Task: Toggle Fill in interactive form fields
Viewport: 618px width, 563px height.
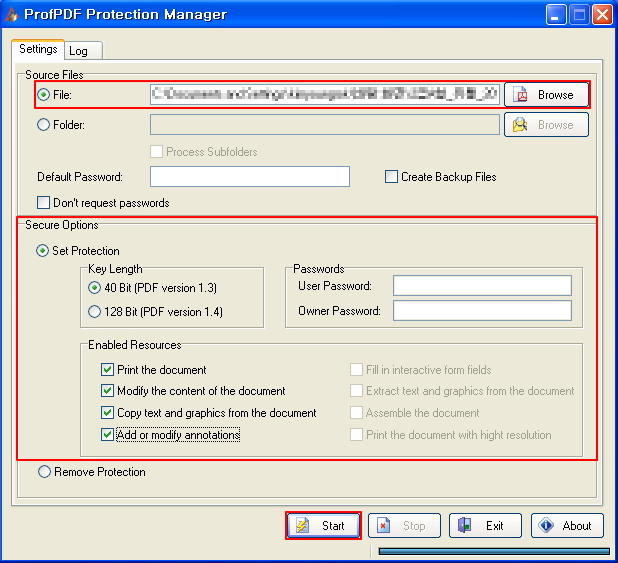Action: pyautogui.click(x=356, y=370)
